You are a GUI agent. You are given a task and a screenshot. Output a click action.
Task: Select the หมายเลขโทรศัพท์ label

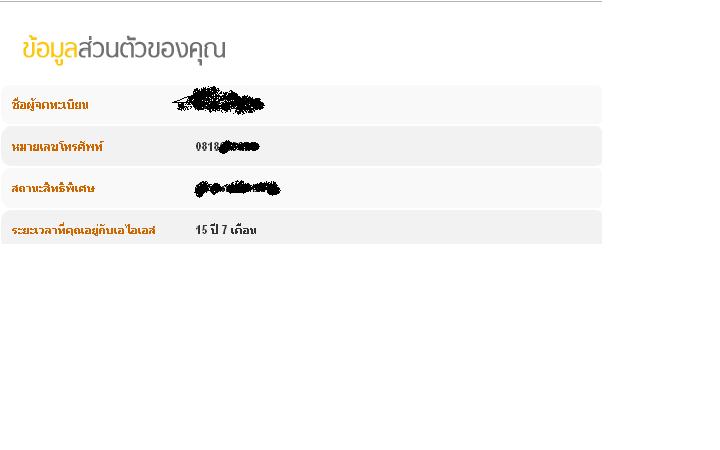click(x=57, y=147)
